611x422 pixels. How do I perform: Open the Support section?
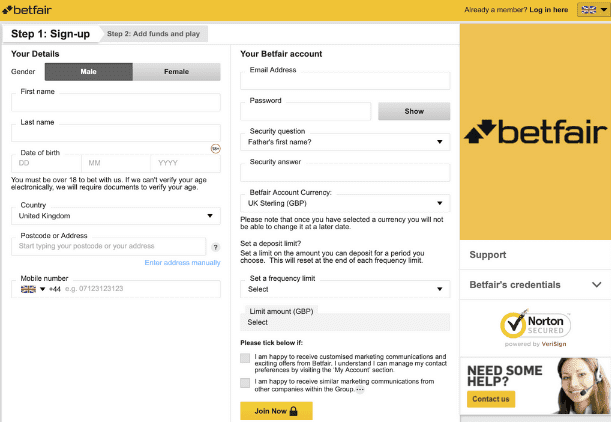(535, 255)
